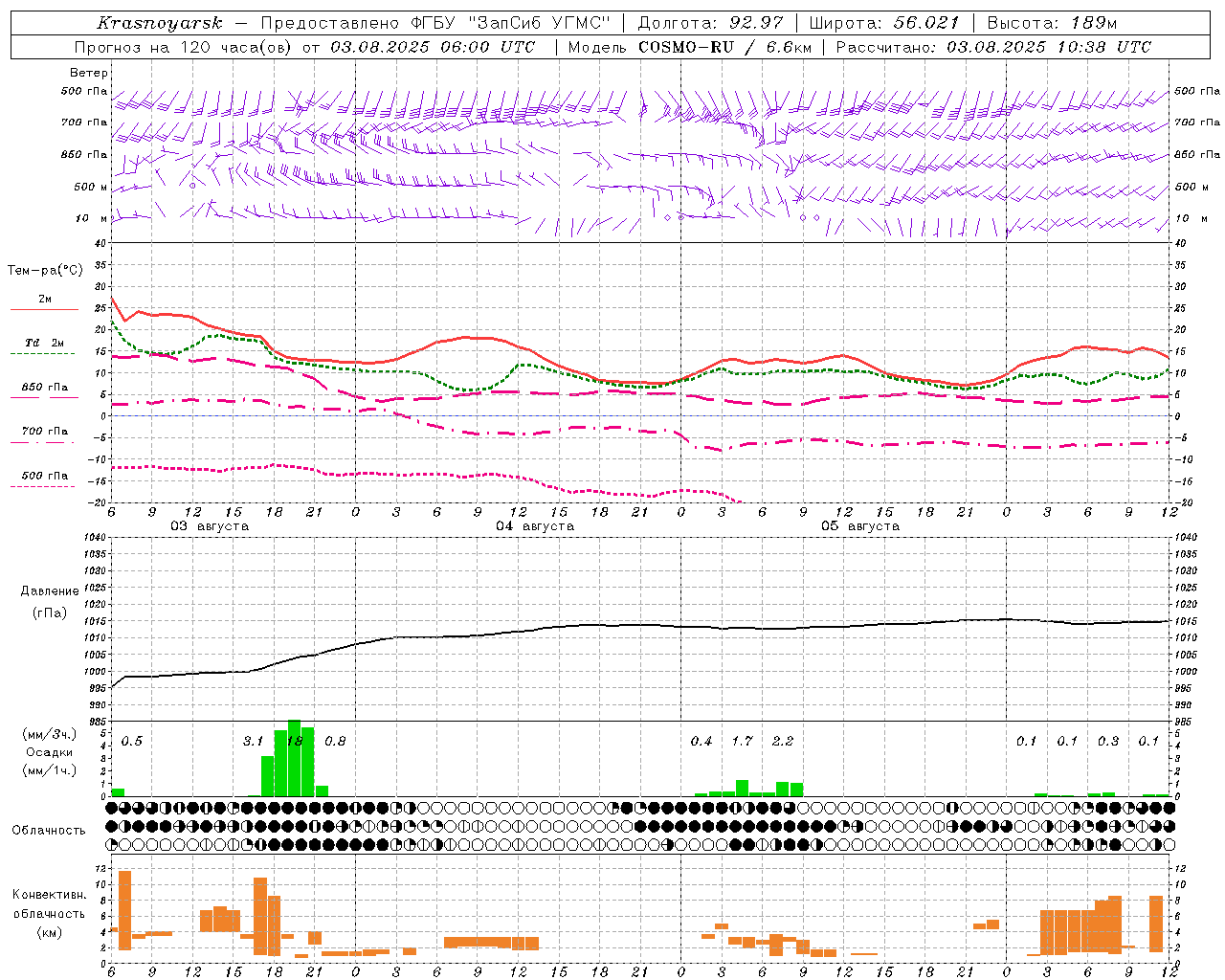Click the "05 августа" date label
Image resolution: width=1225 pixels, height=980 pixels.
coord(860,526)
